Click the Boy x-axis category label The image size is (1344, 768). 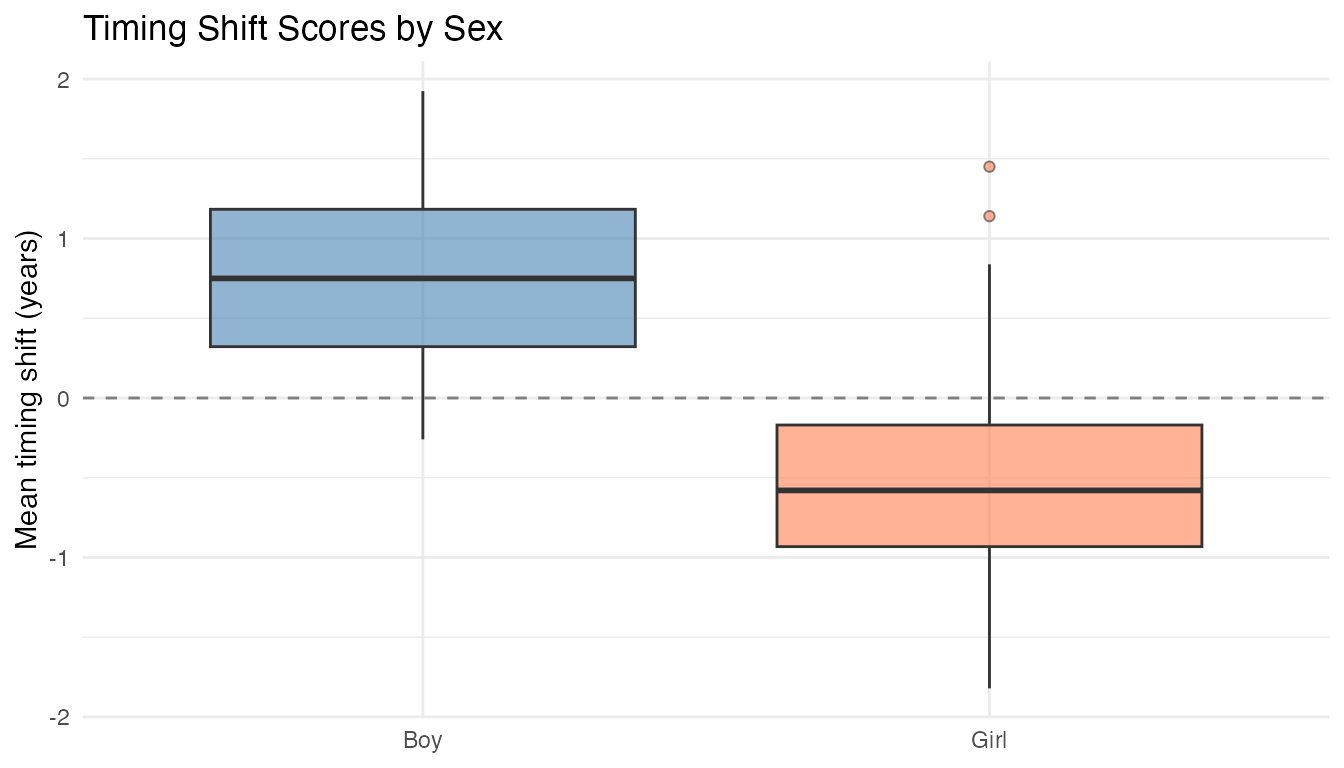click(422, 741)
